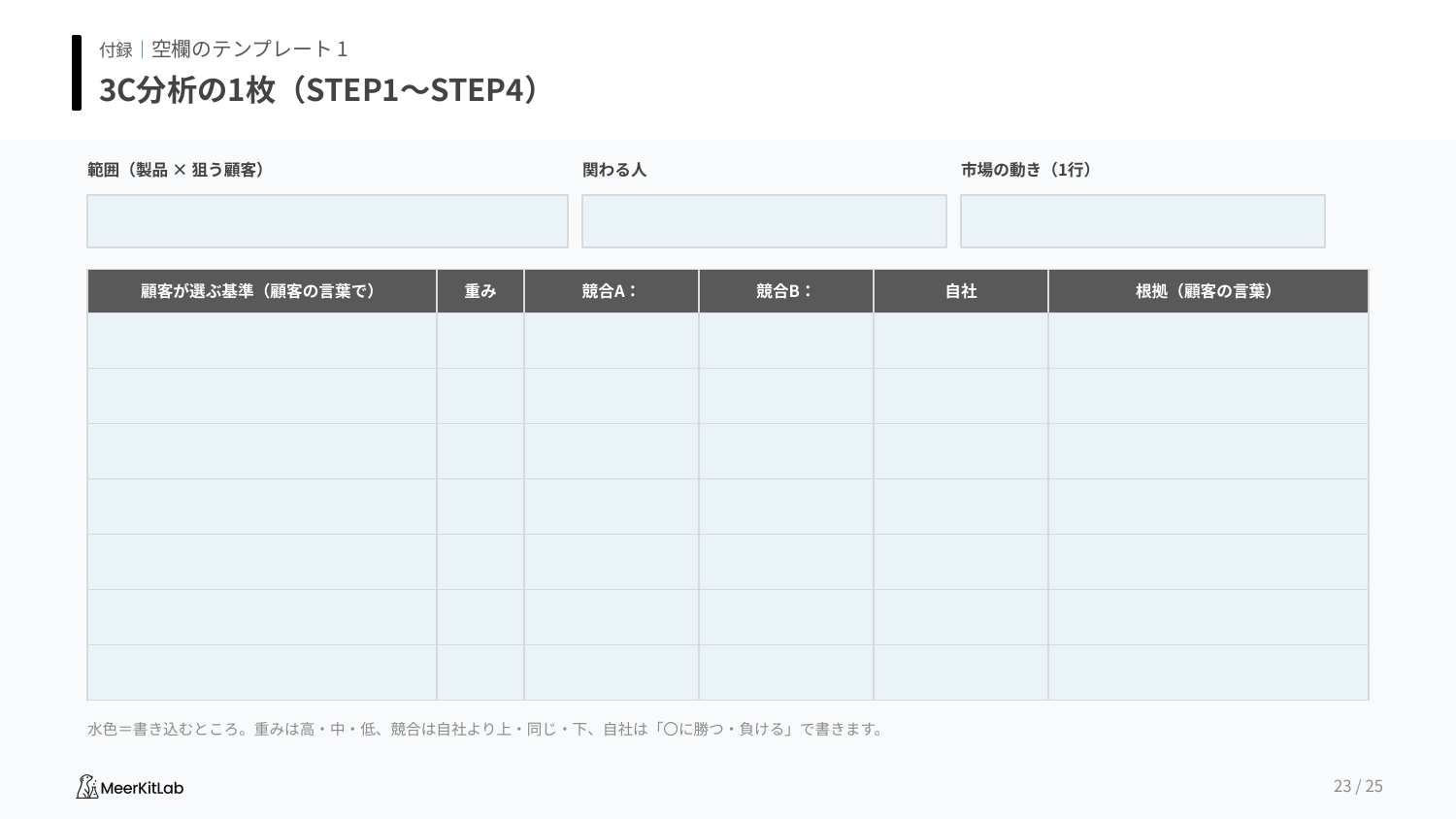Select the 重み column header
The height and width of the screenshot is (819, 1456).
point(480,291)
